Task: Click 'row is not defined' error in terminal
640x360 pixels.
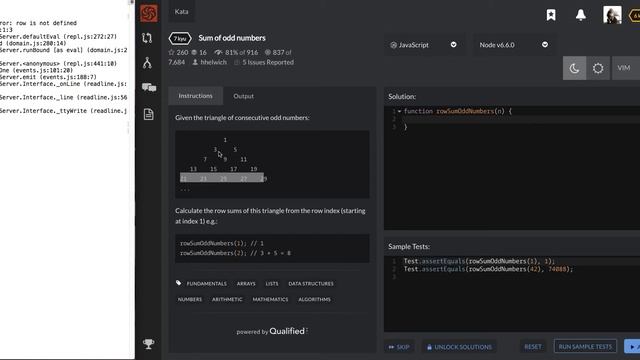Action: (x=46, y=23)
